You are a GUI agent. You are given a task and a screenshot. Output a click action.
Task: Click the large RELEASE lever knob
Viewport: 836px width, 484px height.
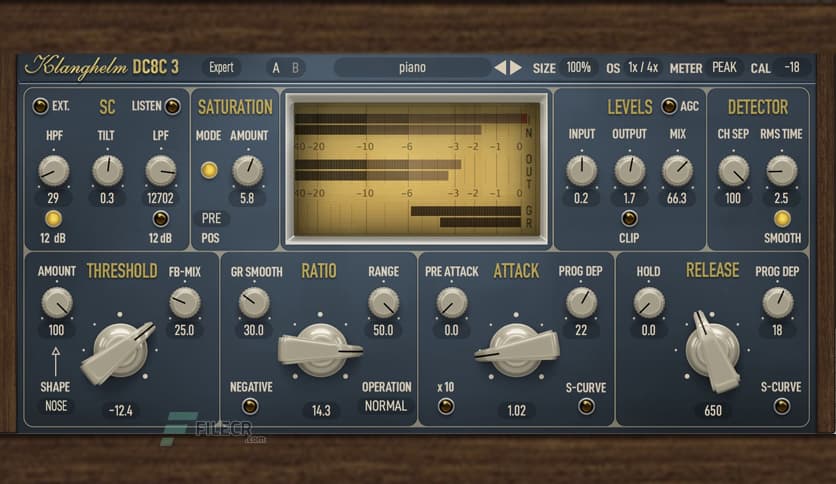click(713, 351)
